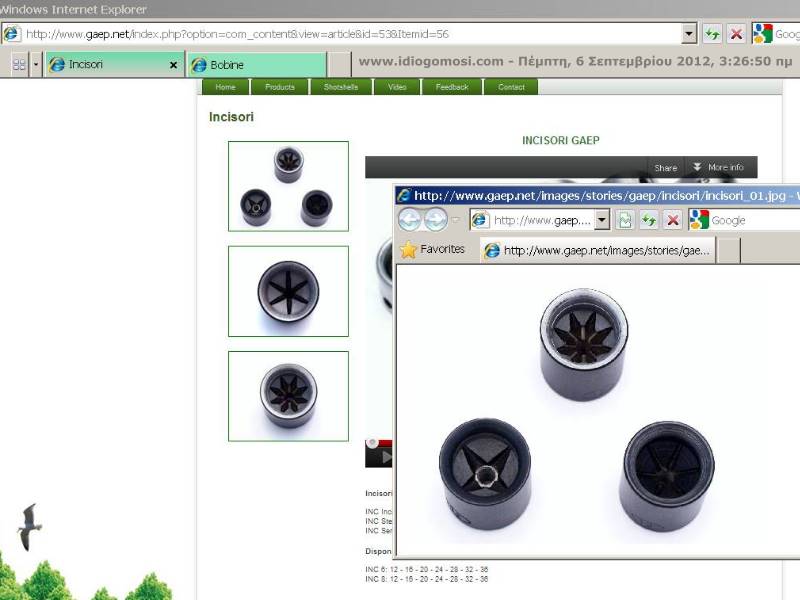Open Favorites in the popup window
Image resolution: width=800 pixels, height=600 pixels.
(433, 249)
